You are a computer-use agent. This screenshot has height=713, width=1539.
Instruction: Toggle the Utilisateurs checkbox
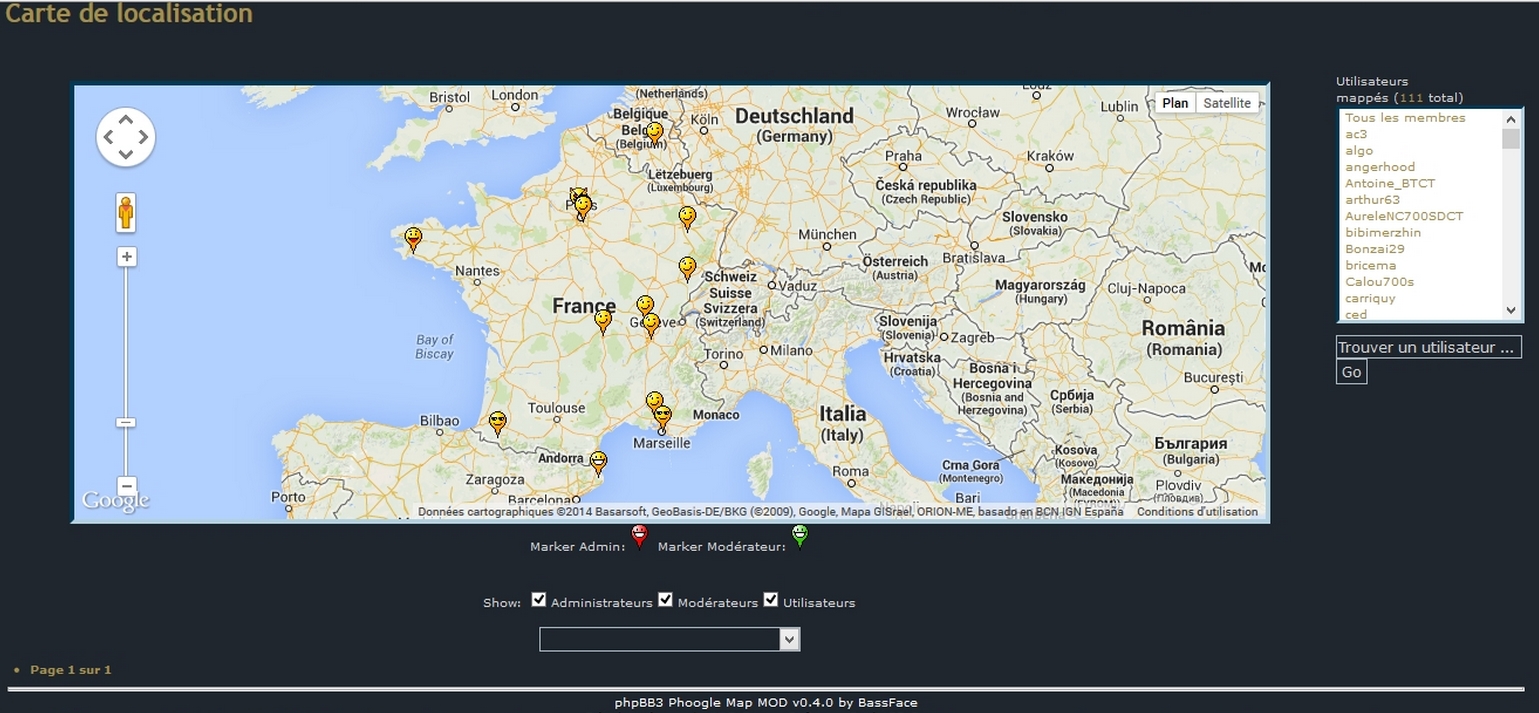(771, 600)
